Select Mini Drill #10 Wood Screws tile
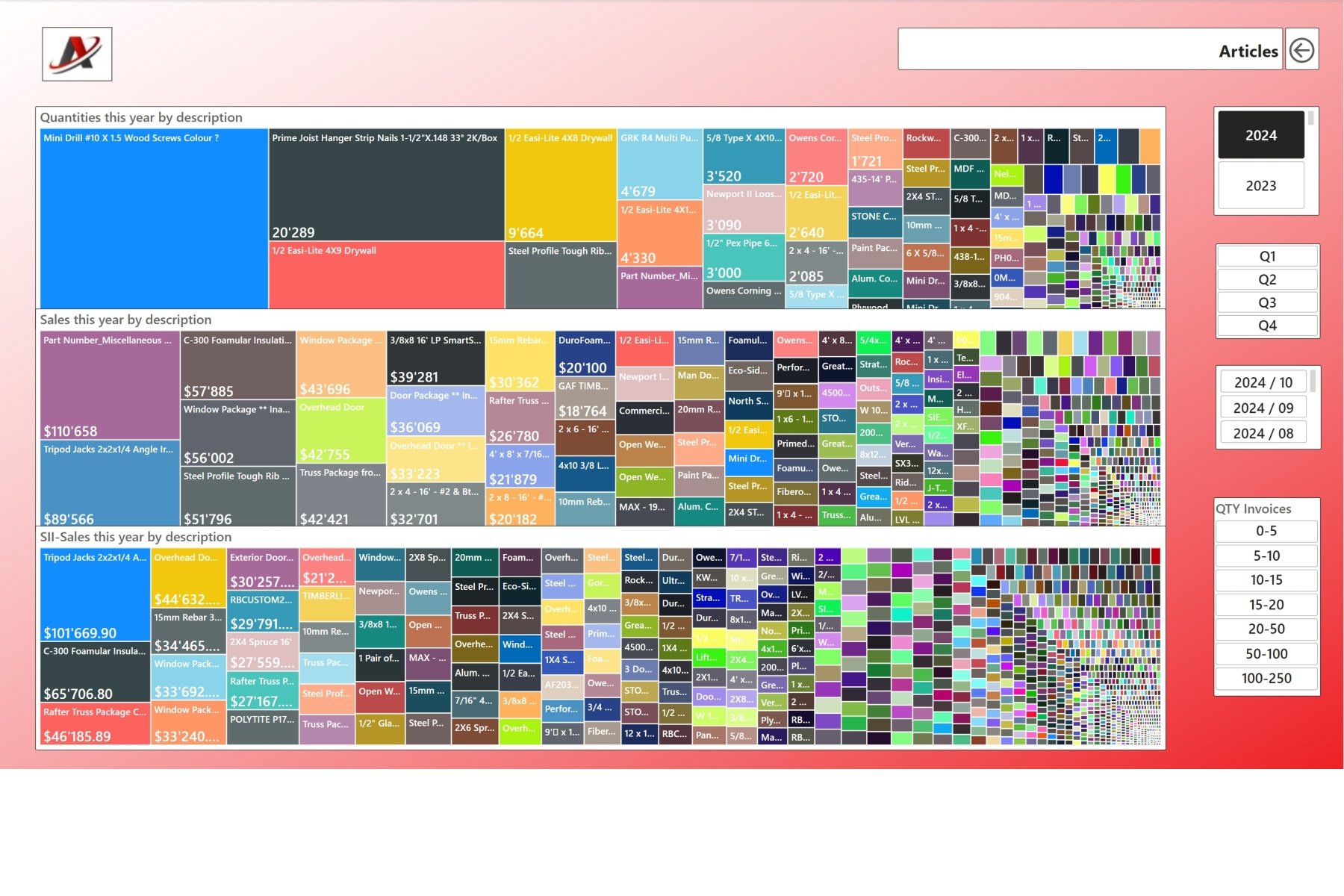 pos(154,219)
